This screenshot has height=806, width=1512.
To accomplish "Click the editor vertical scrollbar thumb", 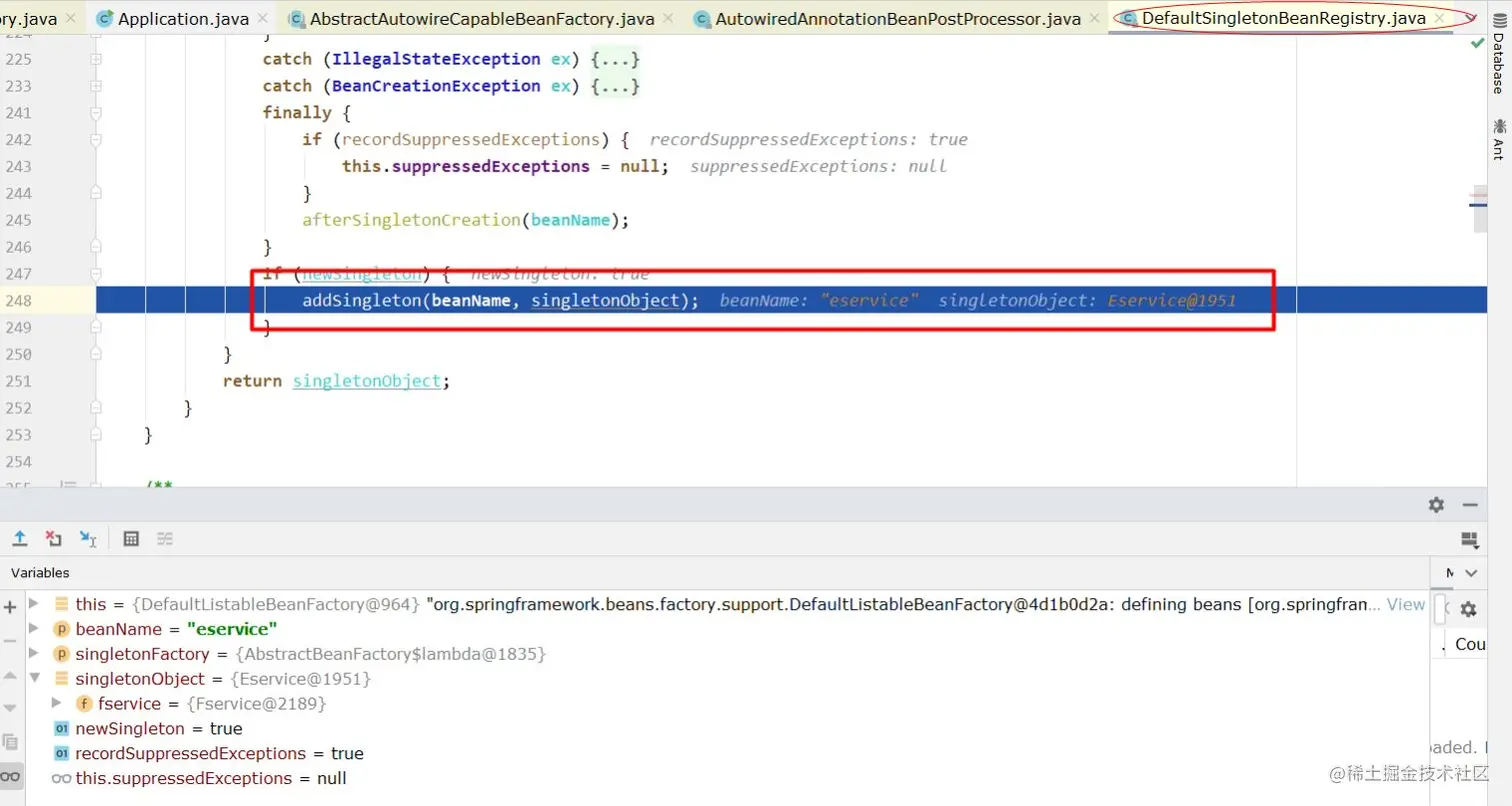I will (x=1479, y=210).
